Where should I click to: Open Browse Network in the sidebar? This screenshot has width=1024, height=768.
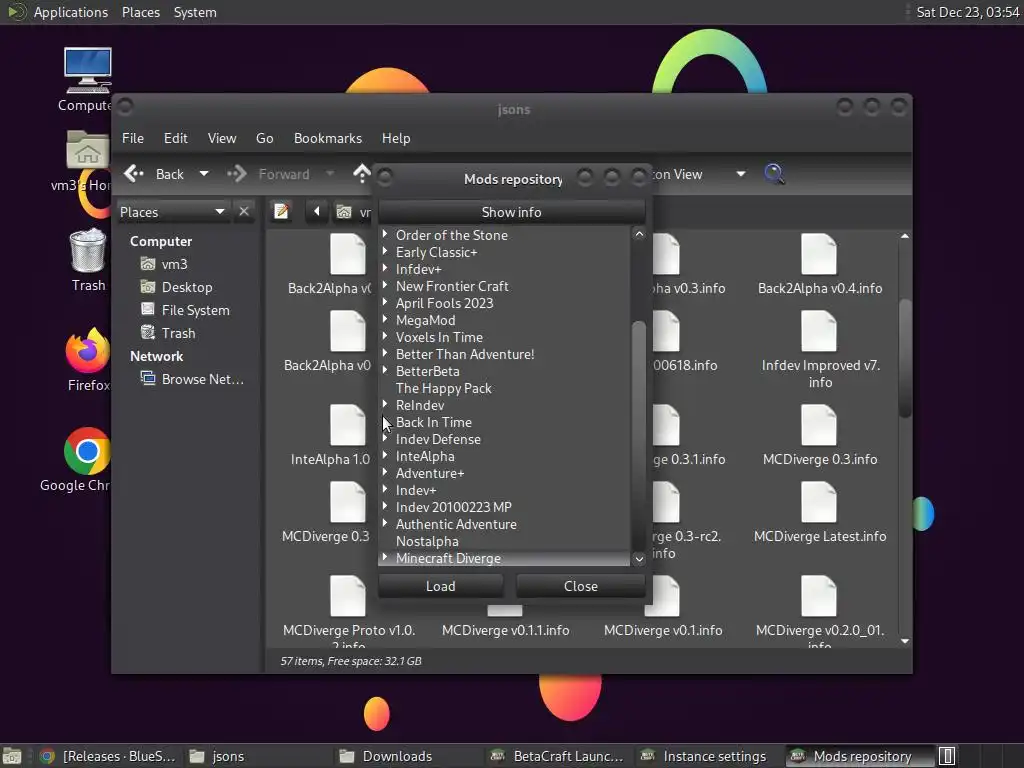tap(202, 379)
